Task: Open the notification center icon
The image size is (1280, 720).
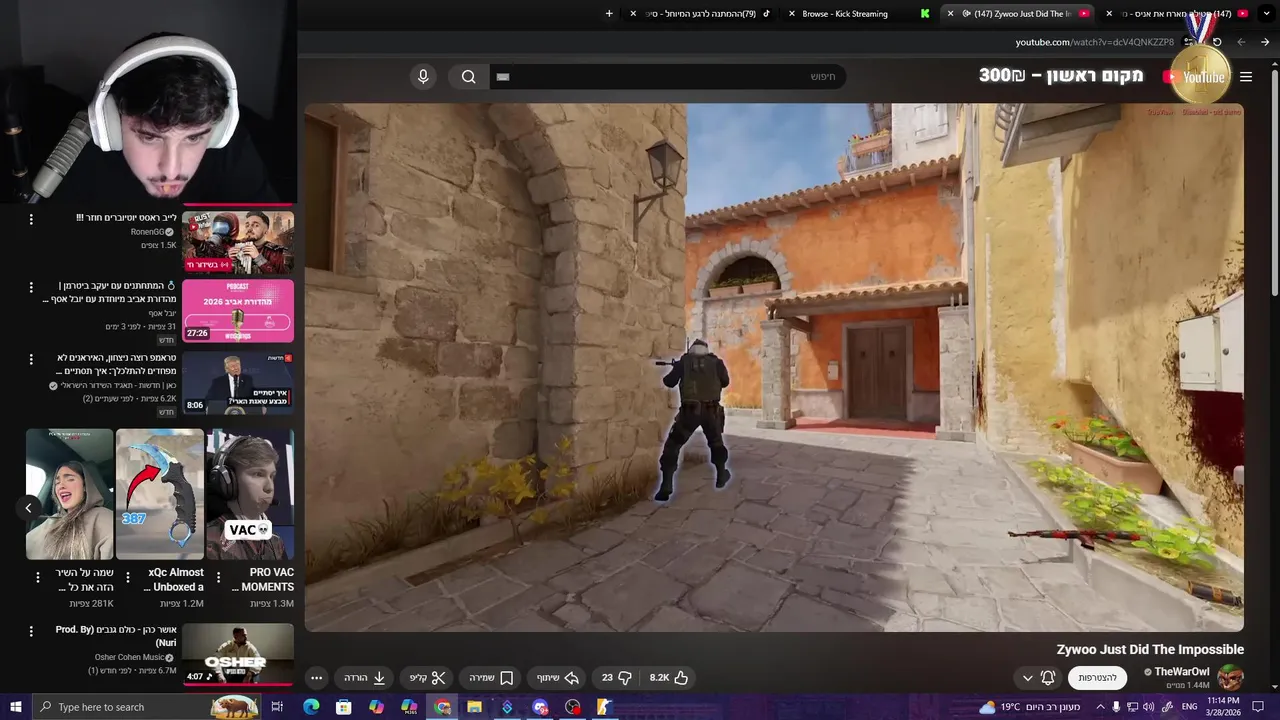Action: pyautogui.click(x=1260, y=707)
